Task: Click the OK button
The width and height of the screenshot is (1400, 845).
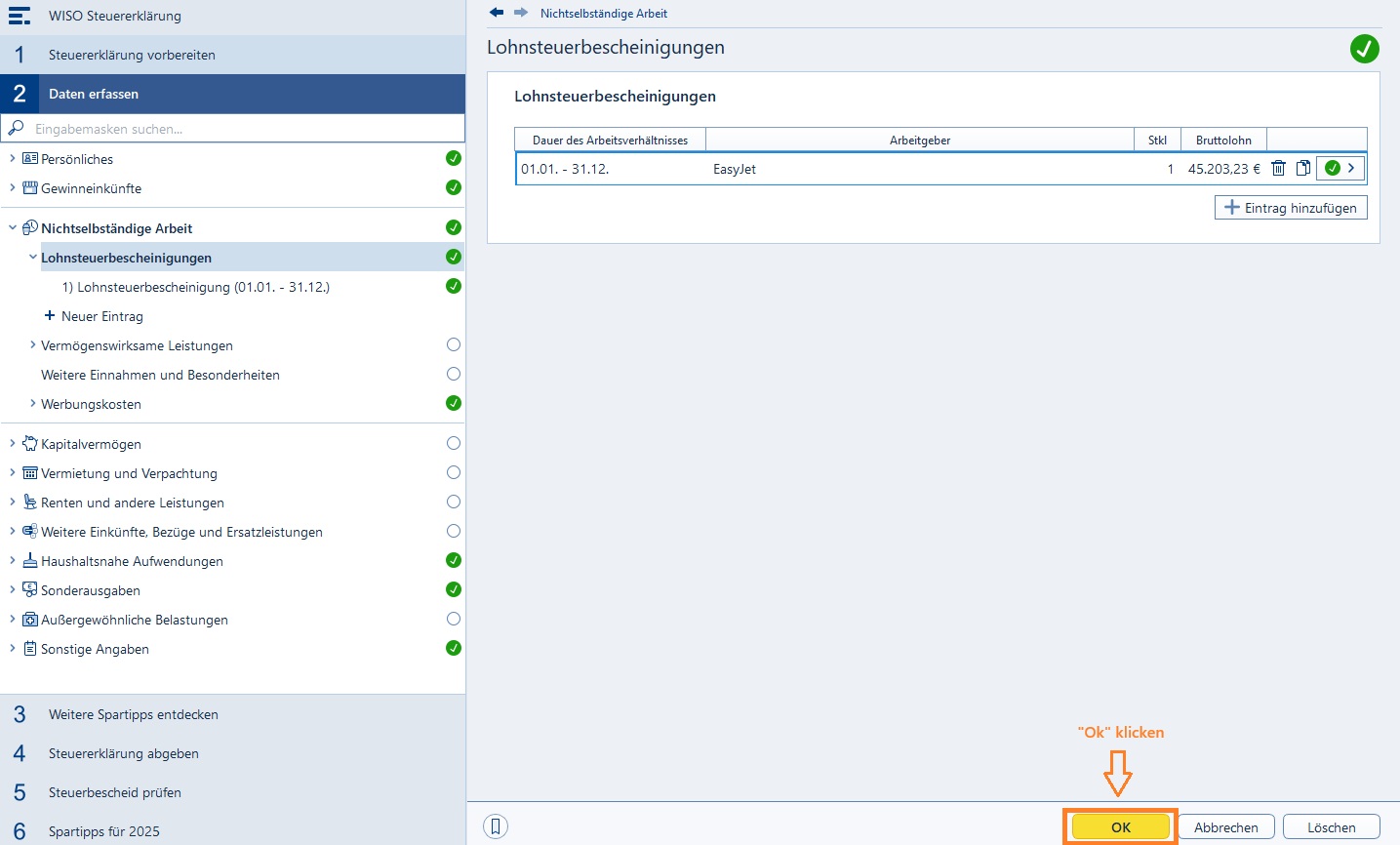Action: click(x=1121, y=826)
